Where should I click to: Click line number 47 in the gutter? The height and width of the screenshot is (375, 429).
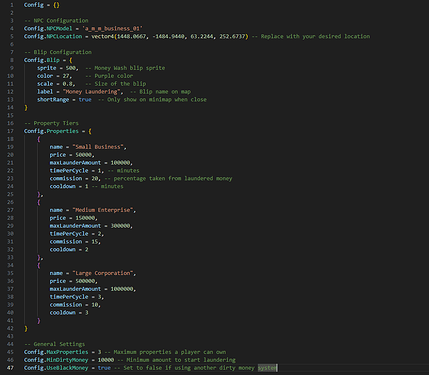11,368
